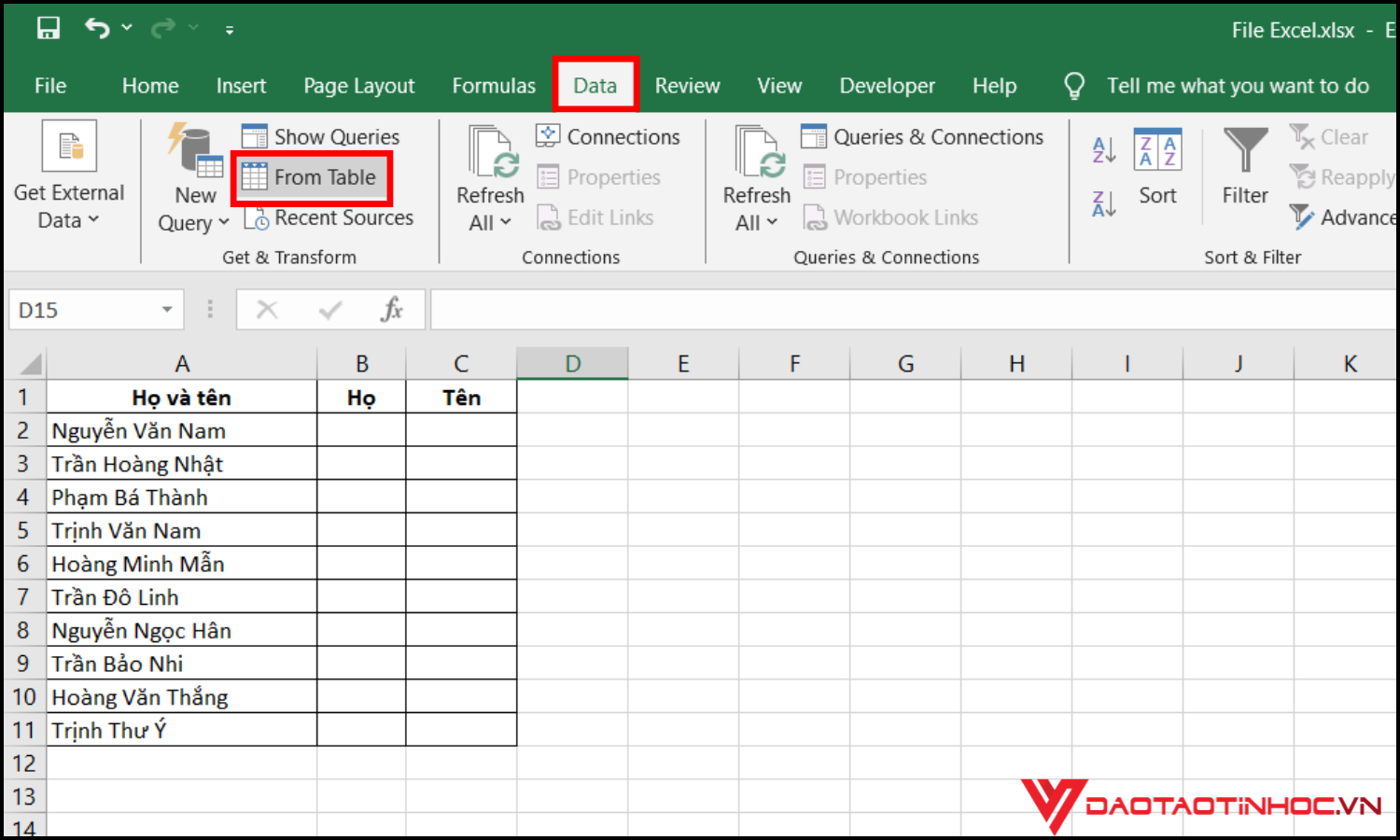This screenshot has width=1400, height=840.
Task: Click Tell me what you want to do
Action: [1237, 85]
